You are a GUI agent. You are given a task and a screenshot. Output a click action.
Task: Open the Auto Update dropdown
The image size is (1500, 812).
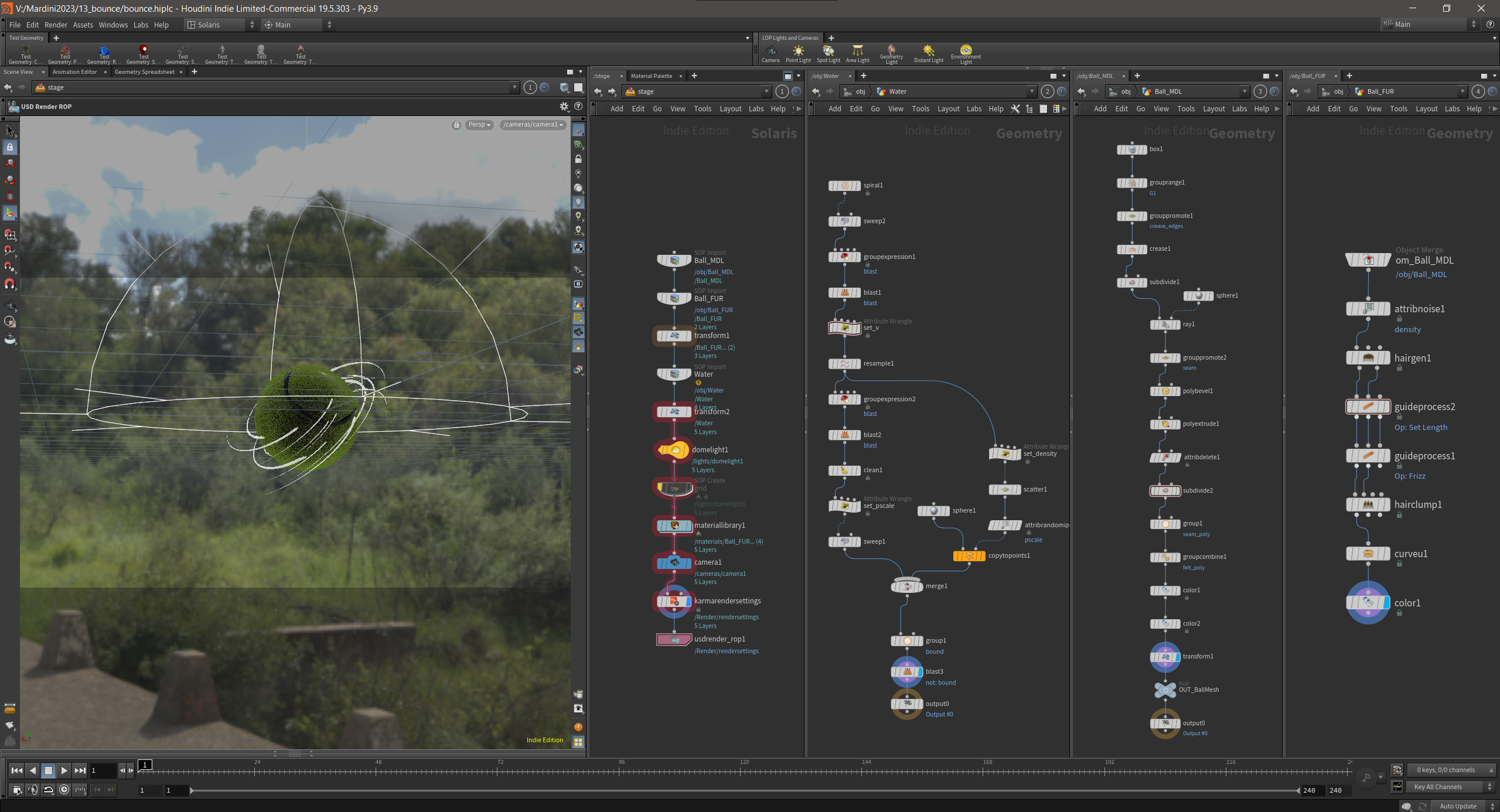pyautogui.click(x=1464, y=806)
